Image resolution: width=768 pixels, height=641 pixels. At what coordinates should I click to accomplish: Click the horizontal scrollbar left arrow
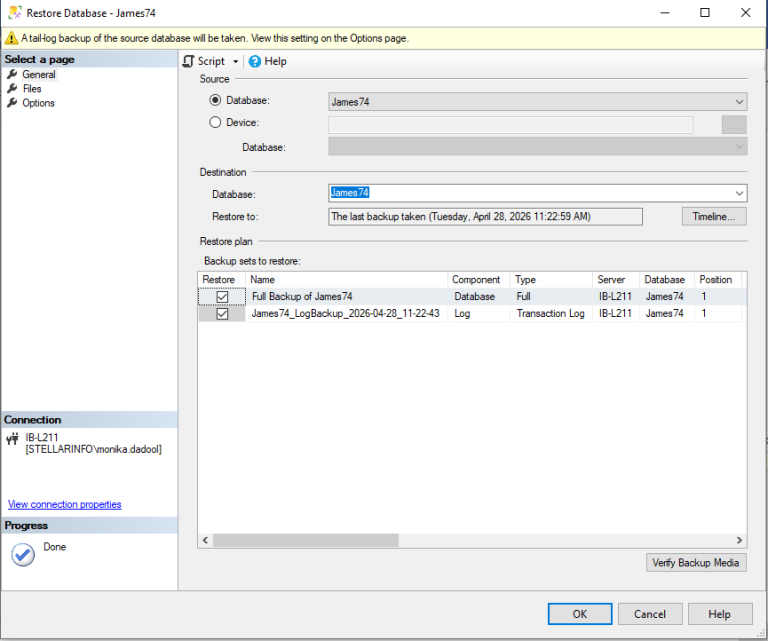(205, 540)
